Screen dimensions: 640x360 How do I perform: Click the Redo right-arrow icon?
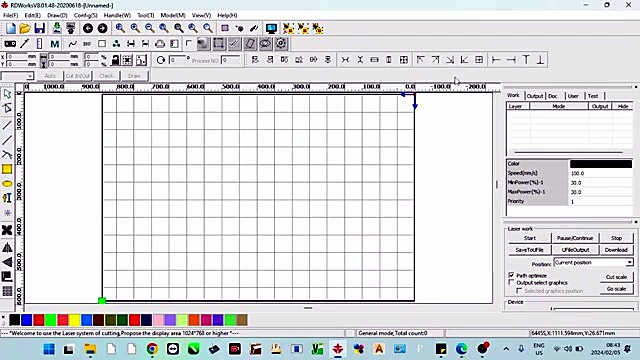pyautogui.click(x=102, y=28)
